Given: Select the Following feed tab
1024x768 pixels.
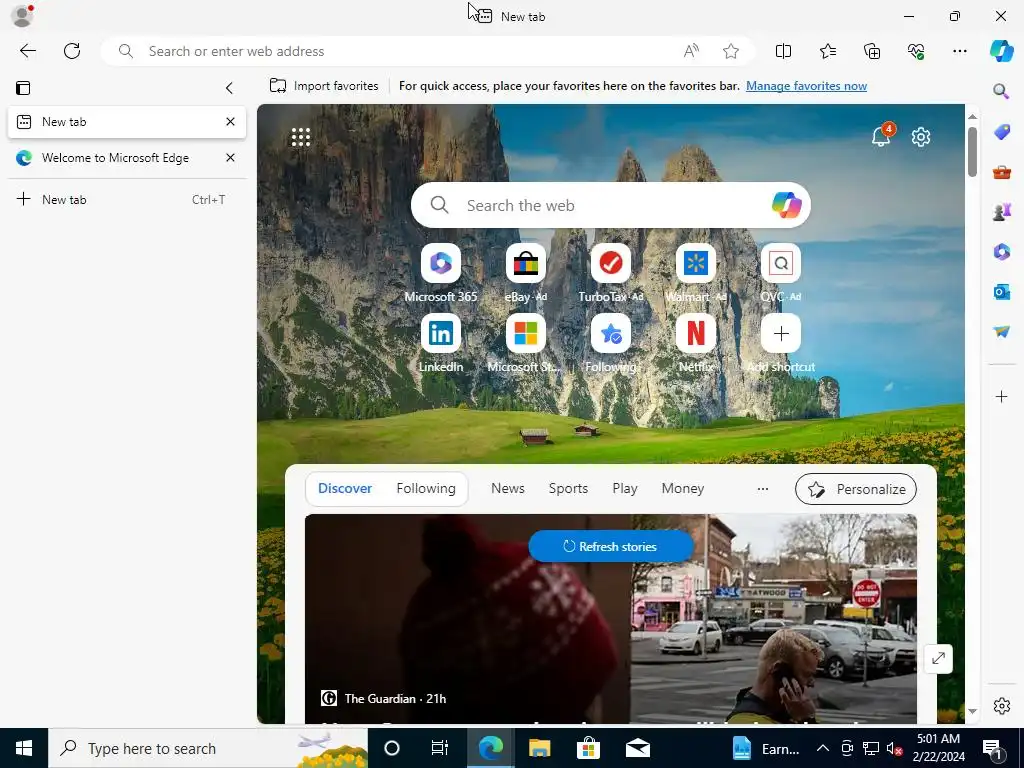Looking at the screenshot, I should (x=426, y=488).
